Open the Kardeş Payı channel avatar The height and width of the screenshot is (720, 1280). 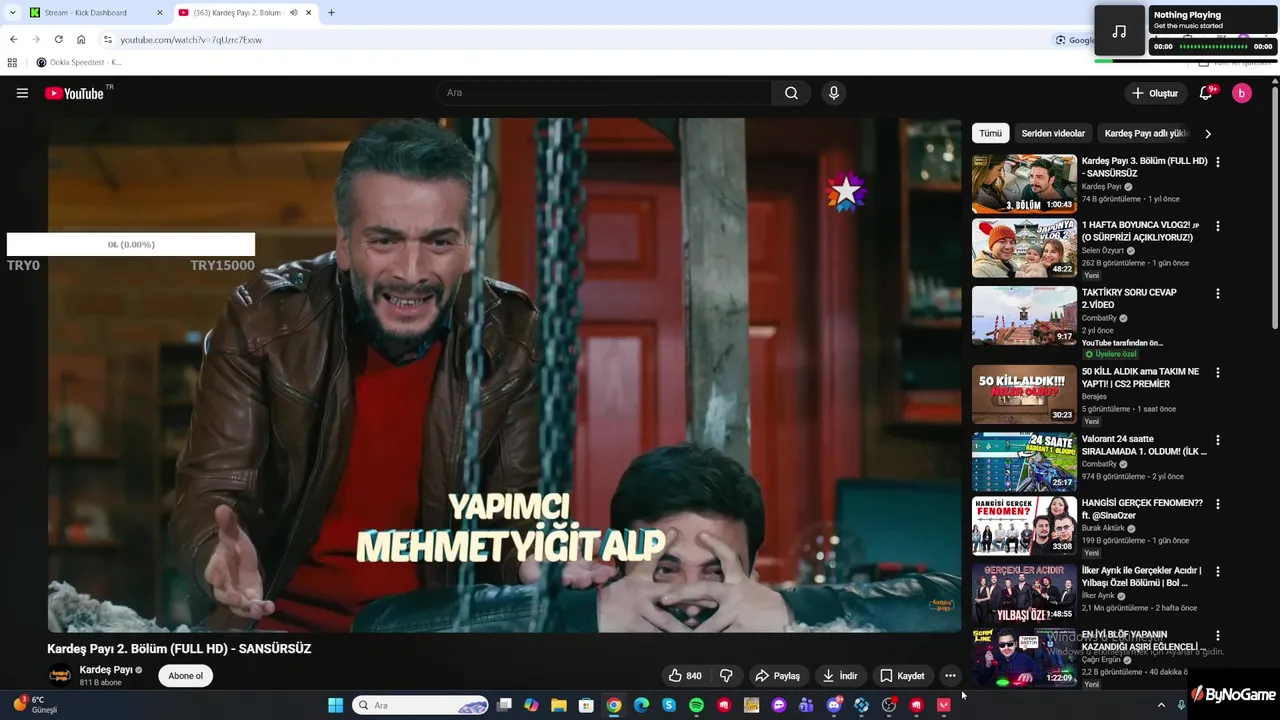click(60, 675)
